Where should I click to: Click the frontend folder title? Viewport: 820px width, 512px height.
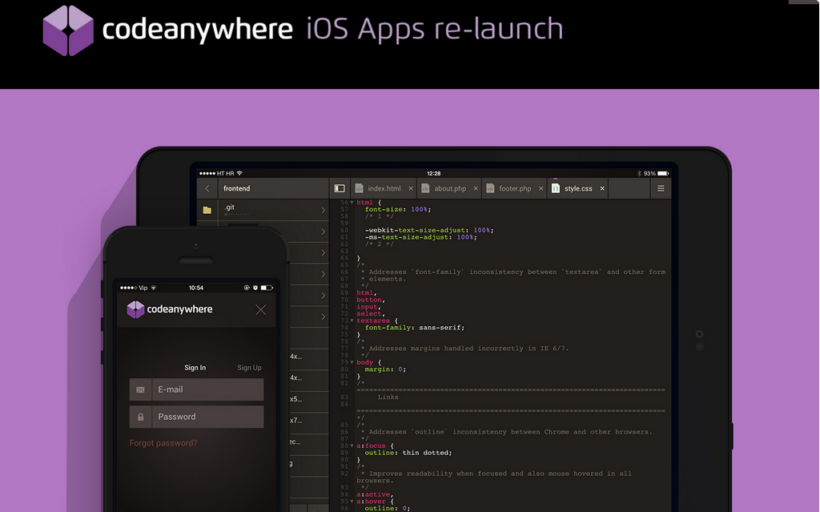click(237, 188)
